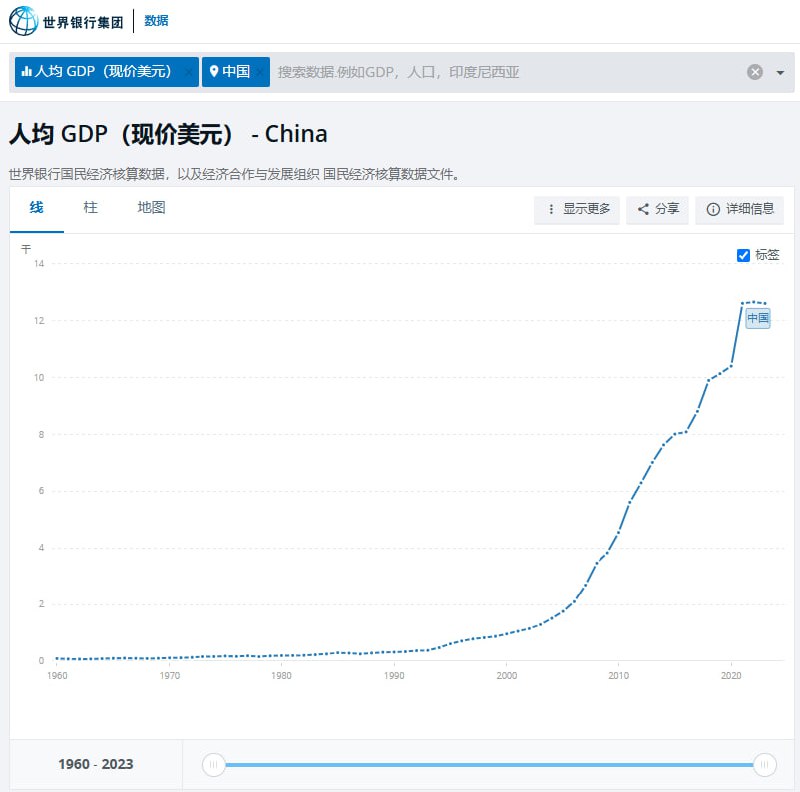Screen dimensions: 800x792
Task: Click the info icon beside 详细信息
Action: point(712,210)
